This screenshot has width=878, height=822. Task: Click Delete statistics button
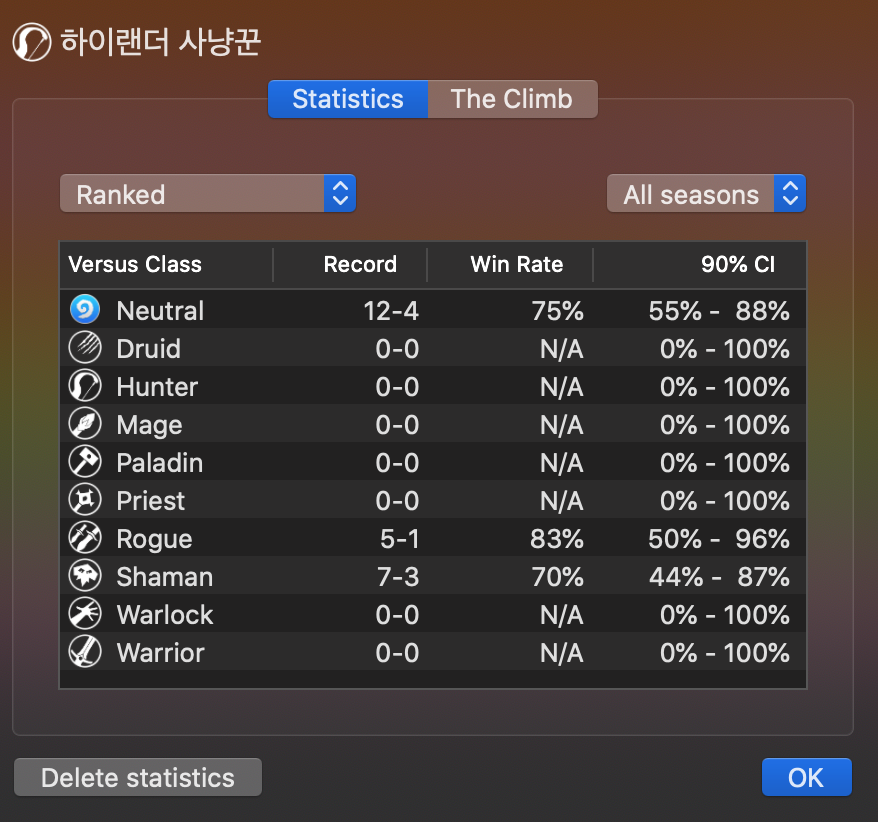(138, 777)
